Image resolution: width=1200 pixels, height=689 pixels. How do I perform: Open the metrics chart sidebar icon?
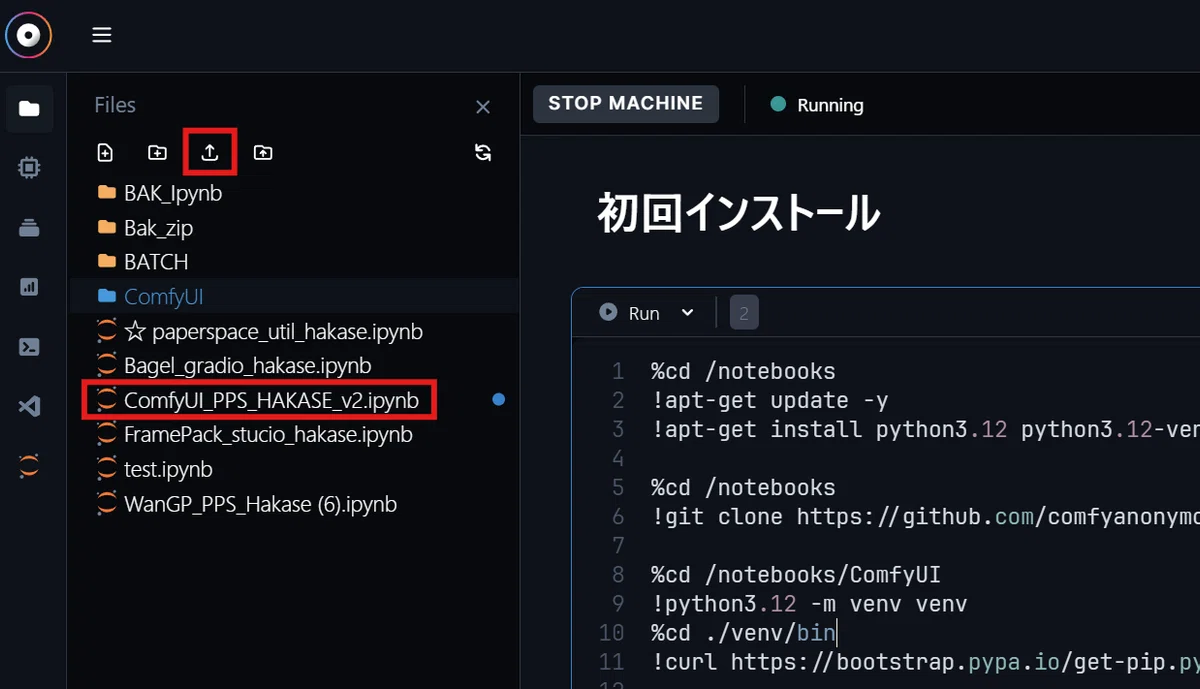(30, 287)
